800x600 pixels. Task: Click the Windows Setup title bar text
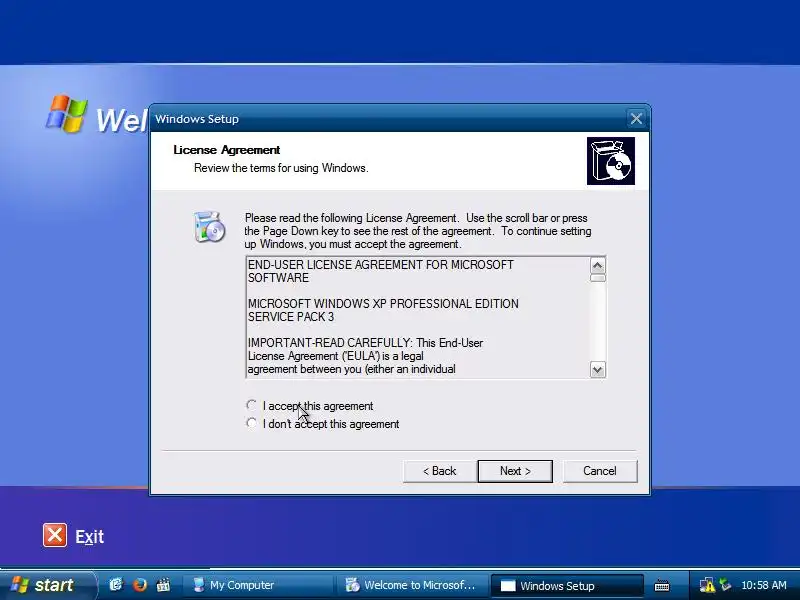[x=197, y=119]
